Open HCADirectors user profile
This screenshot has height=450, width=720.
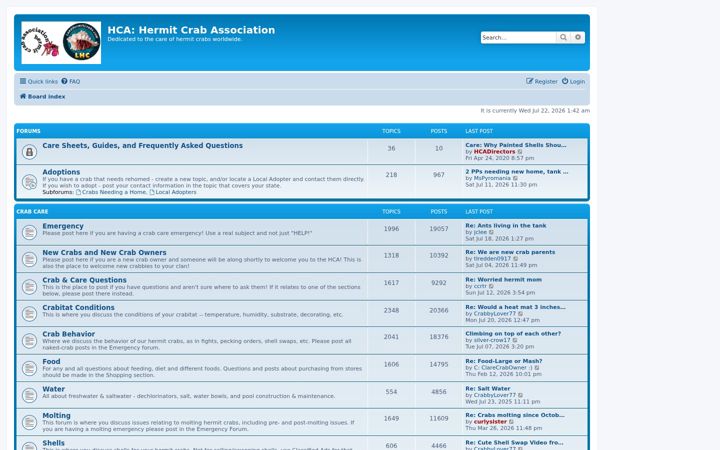point(495,152)
